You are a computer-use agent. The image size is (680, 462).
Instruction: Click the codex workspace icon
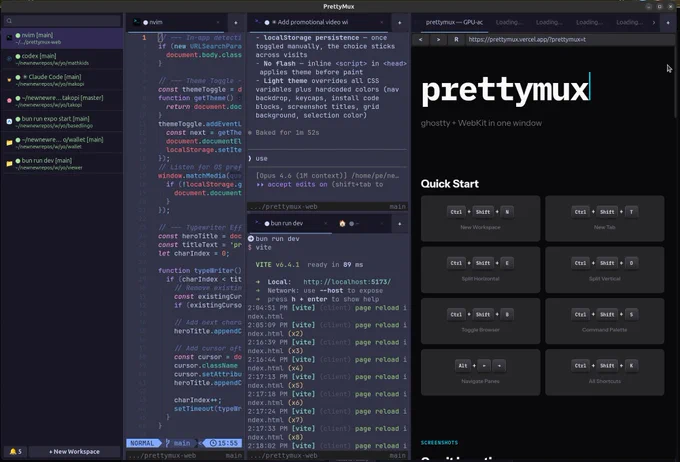click(x=9, y=59)
